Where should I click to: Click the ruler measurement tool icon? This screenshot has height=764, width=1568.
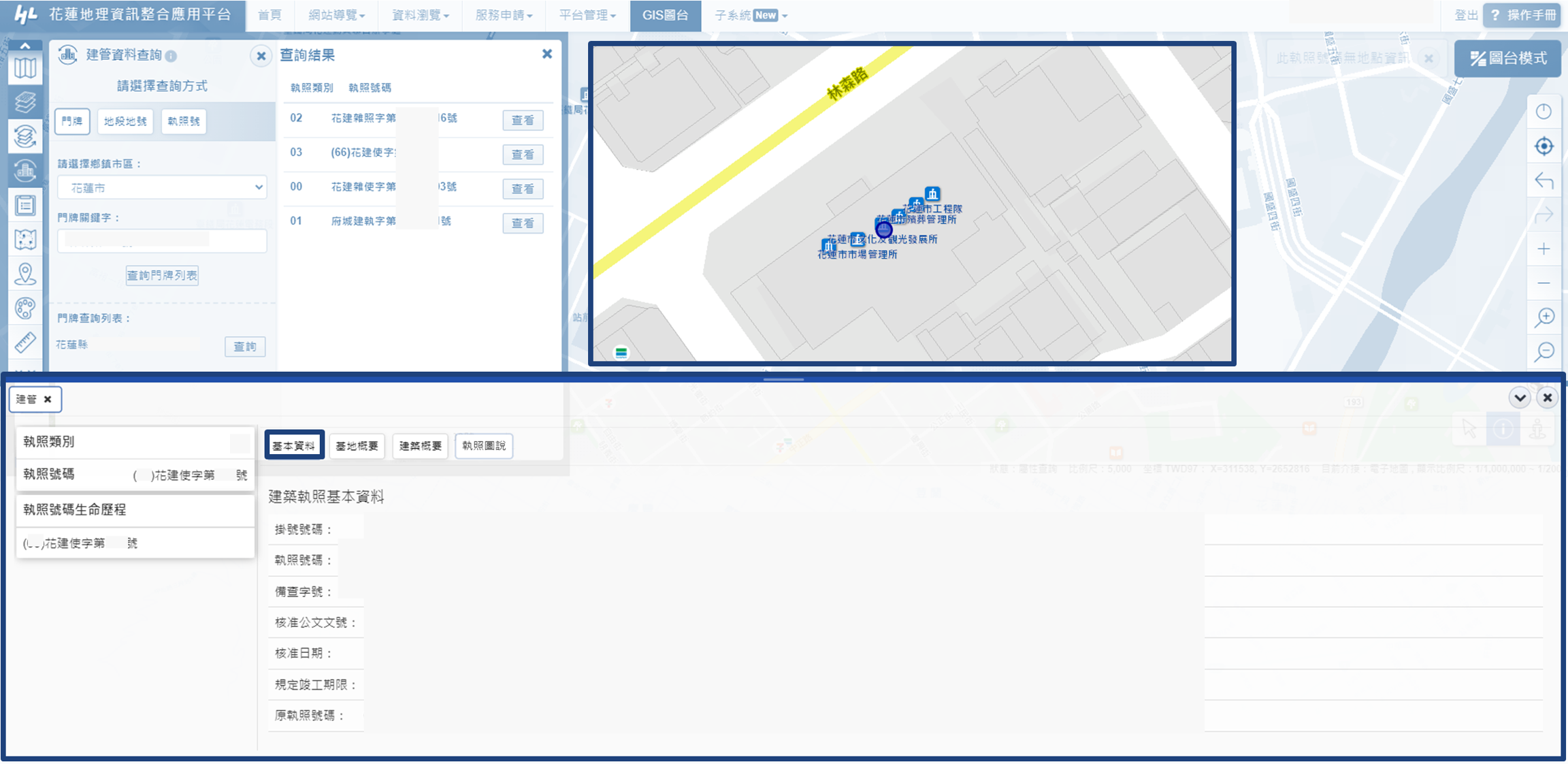[25, 343]
